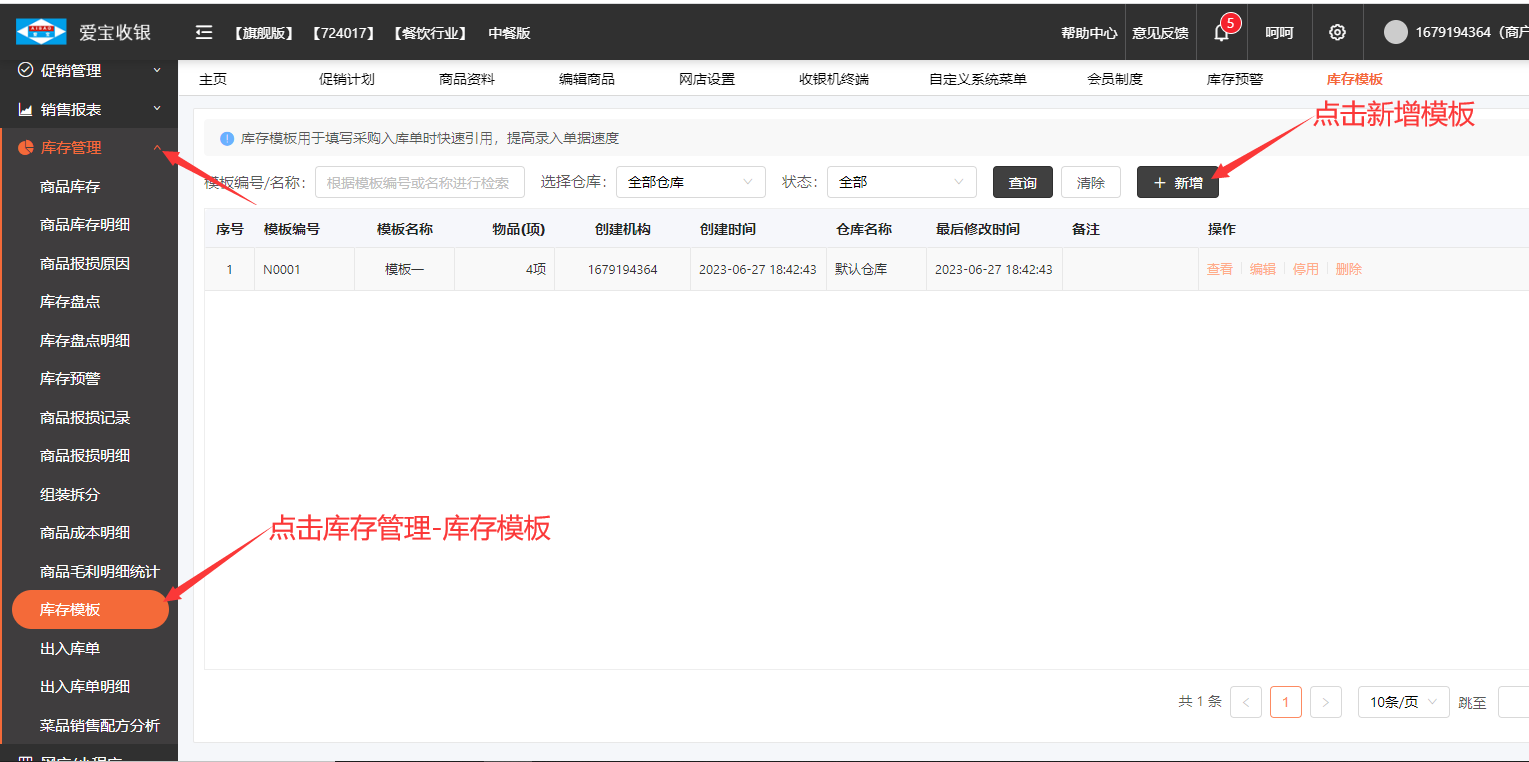
Task: Click the user avatar circle
Action: (x=1395, y=32)
